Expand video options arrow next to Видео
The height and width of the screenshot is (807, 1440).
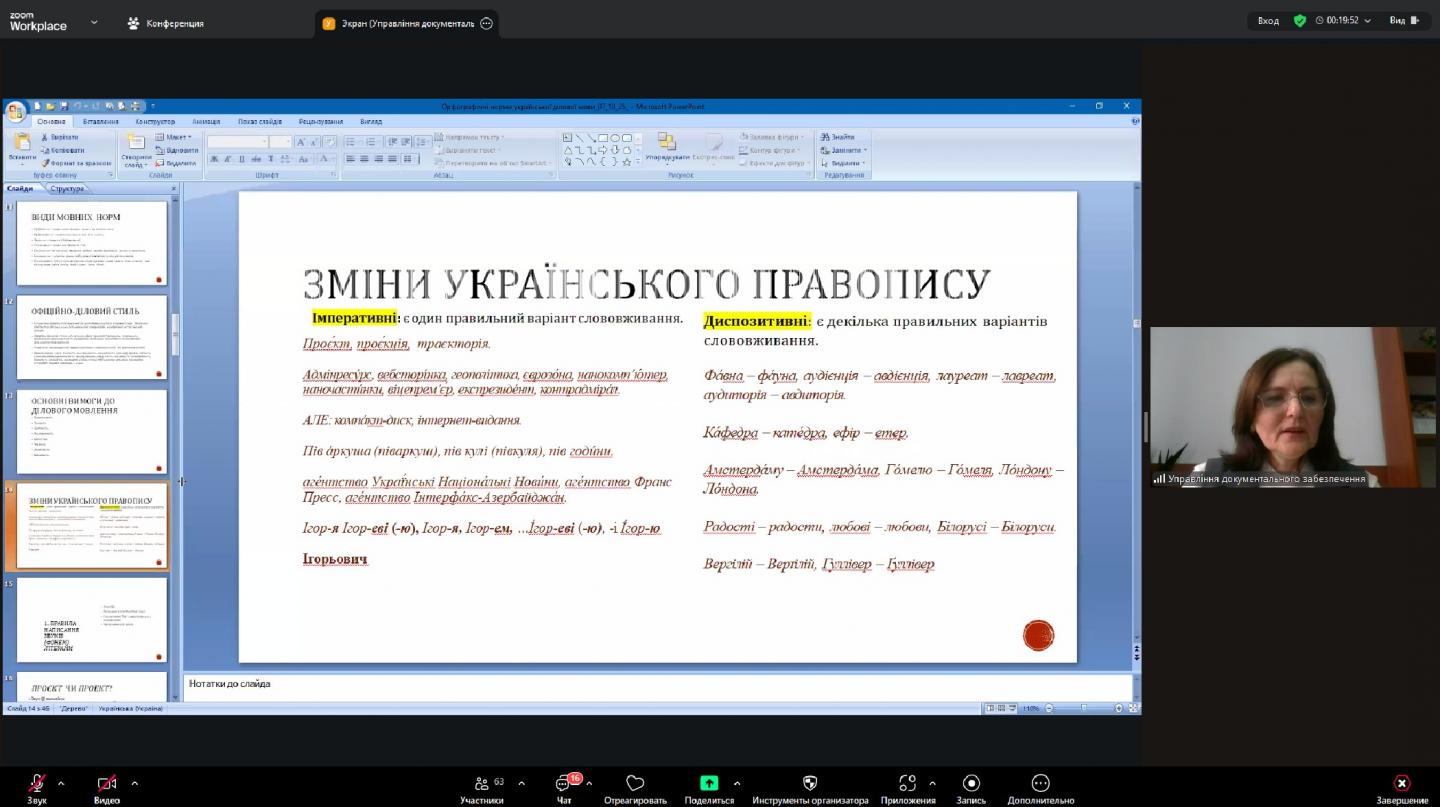point(134,783)
